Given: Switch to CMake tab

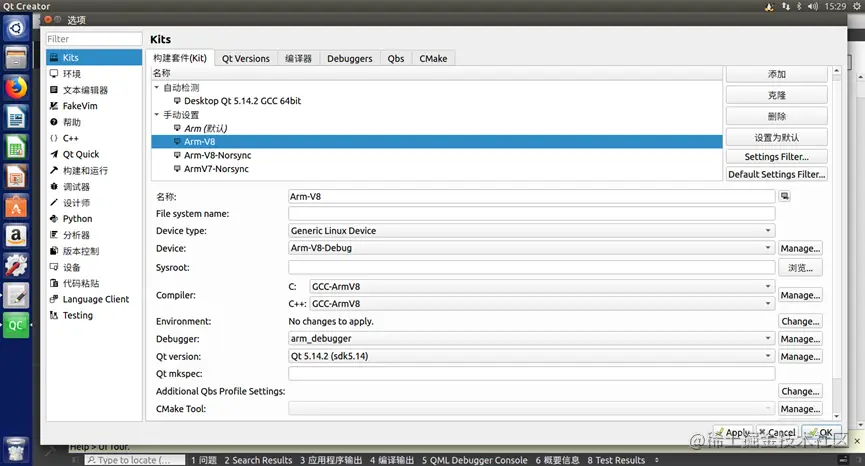Looking at the screenshot, I should [x=433, y=58].
